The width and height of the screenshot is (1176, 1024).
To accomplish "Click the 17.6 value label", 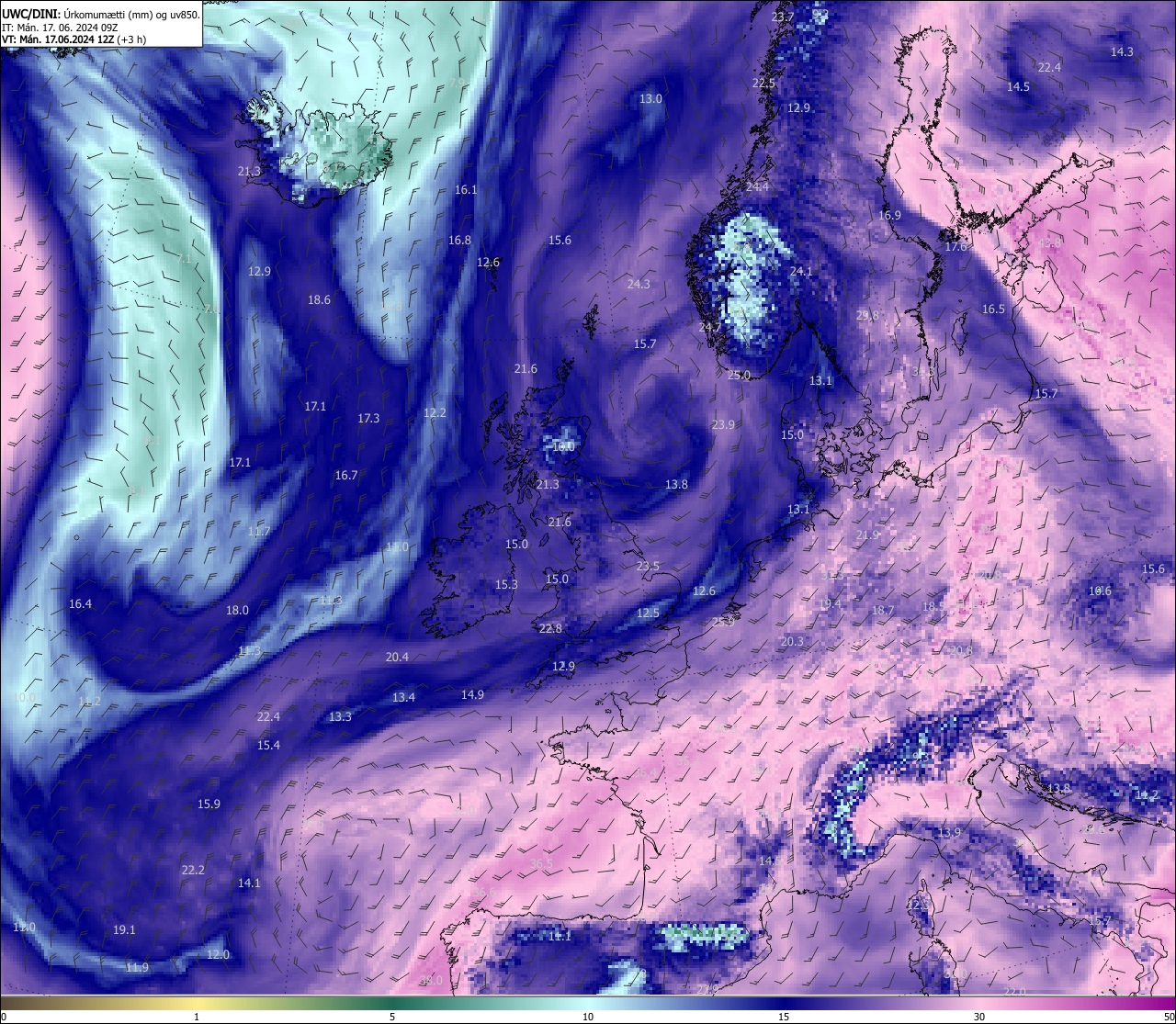I will pos(955,246).
